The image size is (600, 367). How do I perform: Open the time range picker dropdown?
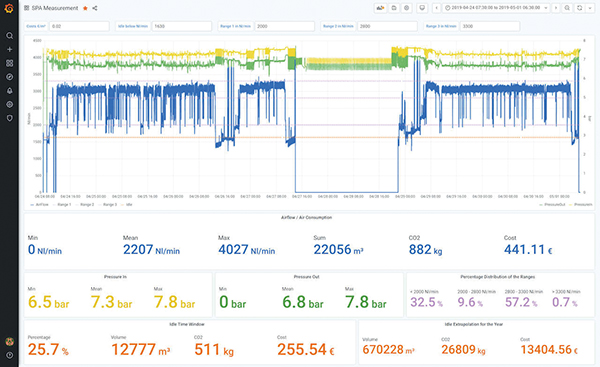497,8
